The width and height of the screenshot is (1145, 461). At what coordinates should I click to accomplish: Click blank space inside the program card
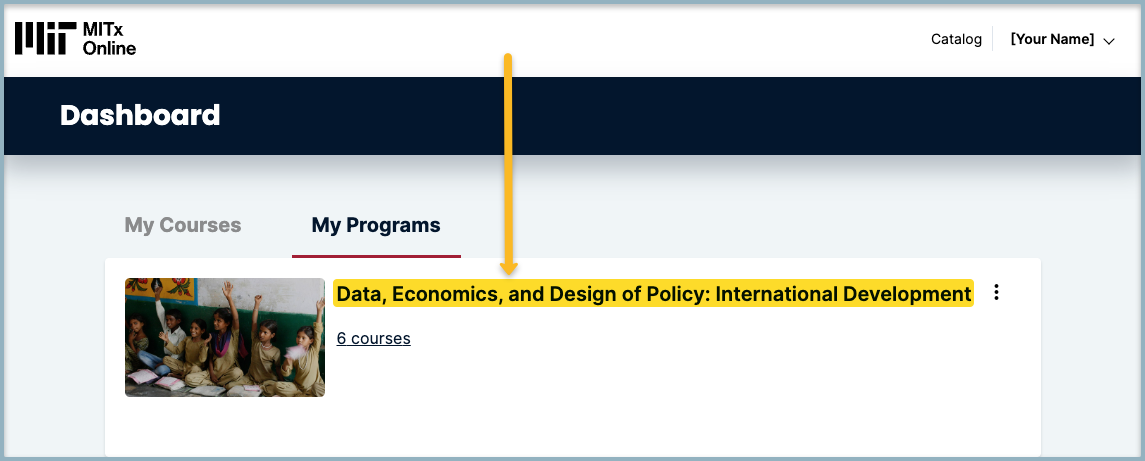[700, 400]
